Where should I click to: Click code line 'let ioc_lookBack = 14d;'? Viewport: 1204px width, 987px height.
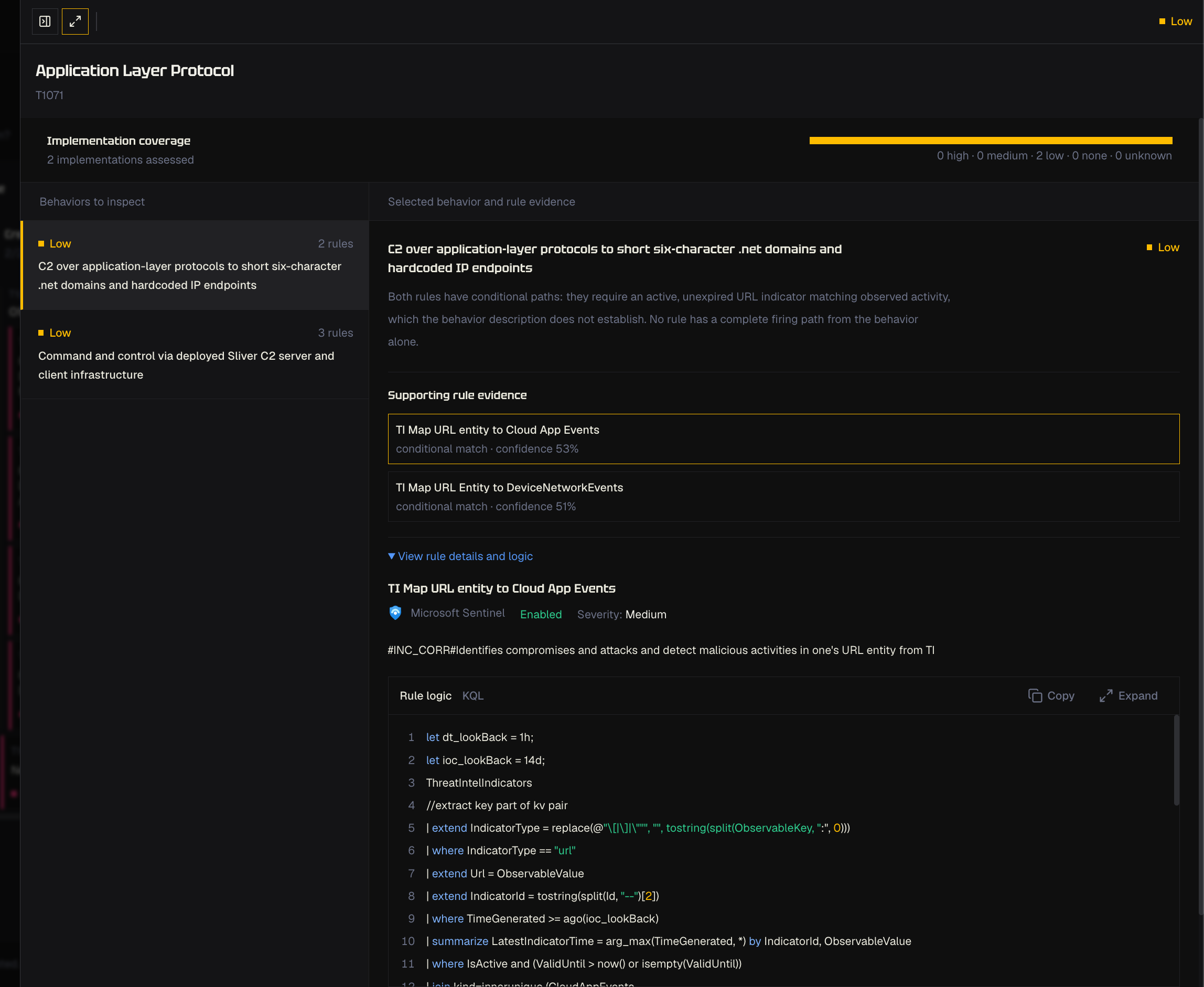486,760
